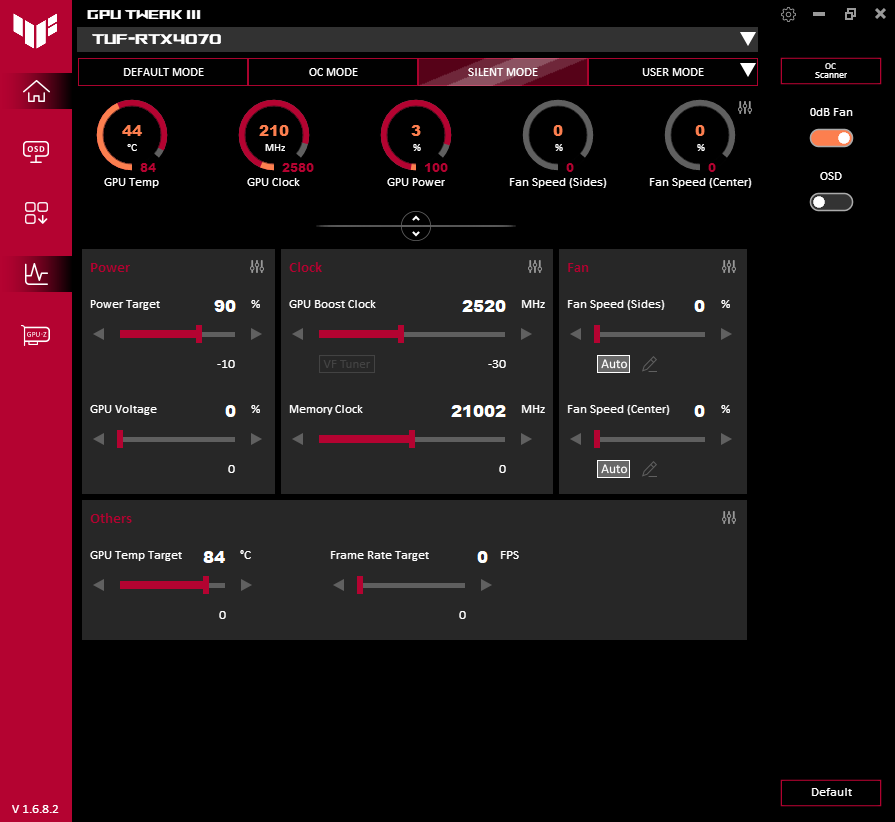
Task: Turn off the 0dB Fan toggle
Action: pos(831,138)
